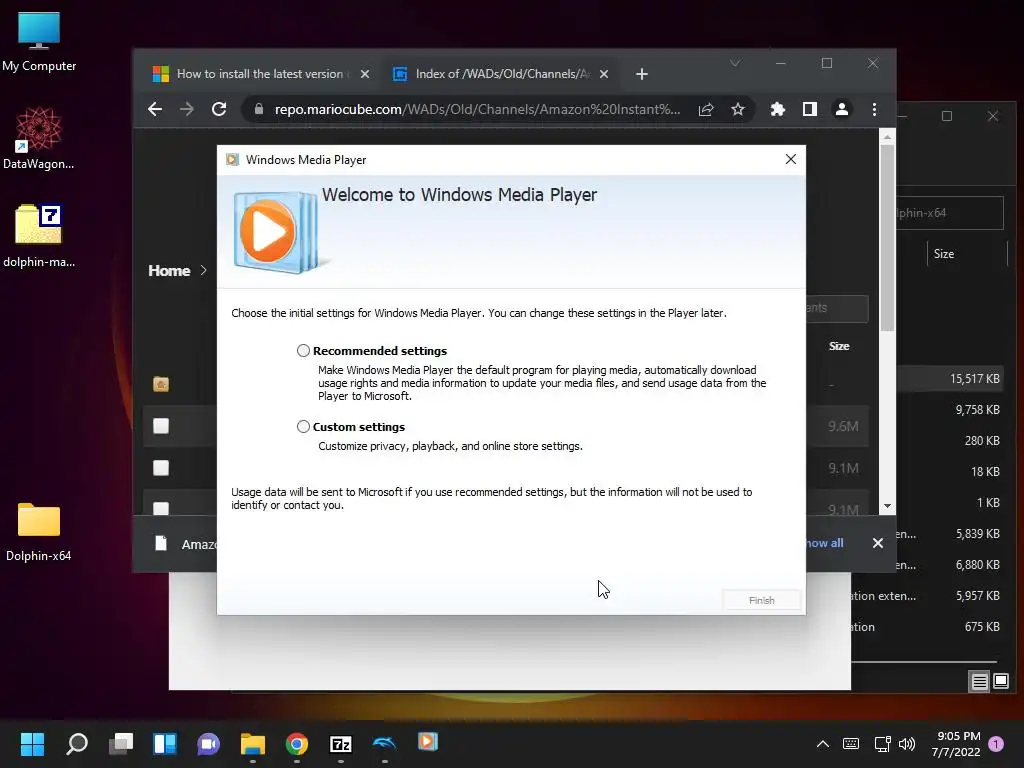Click Size column header in File Explorer
The width and height of the screenshot is (1024, 768).
[944, 253]
